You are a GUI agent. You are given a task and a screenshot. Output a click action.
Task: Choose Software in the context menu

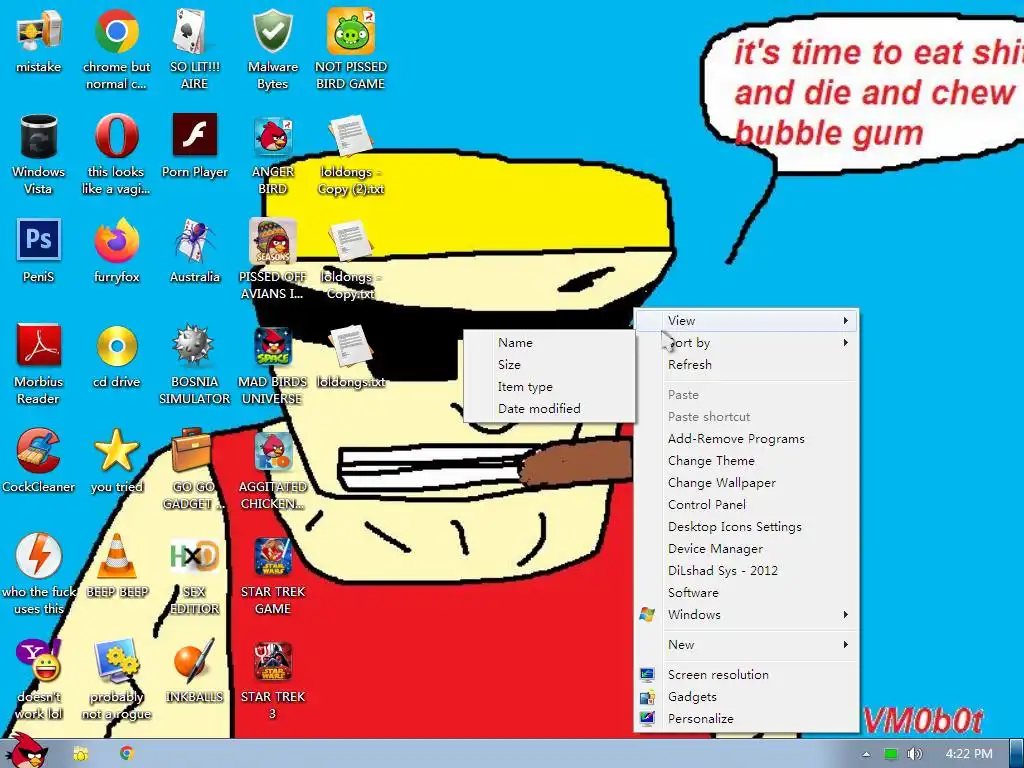746,592
